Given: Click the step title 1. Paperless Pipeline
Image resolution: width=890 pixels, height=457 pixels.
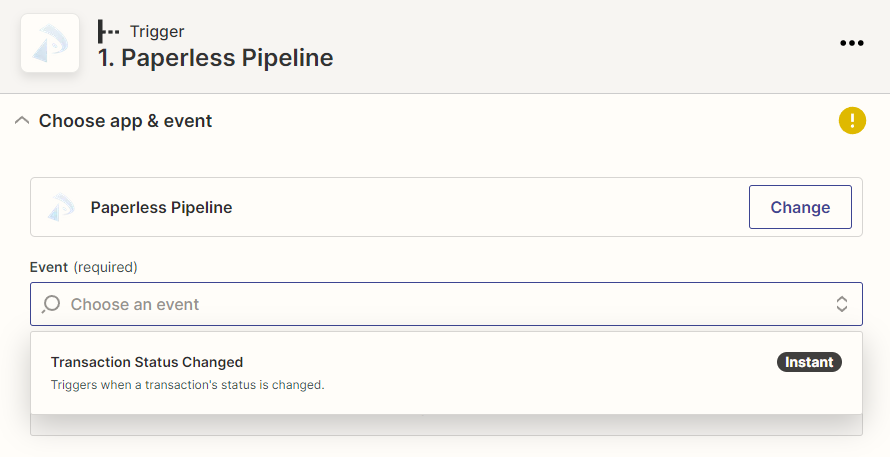Looking at the screenshot, I should point(215,58).
